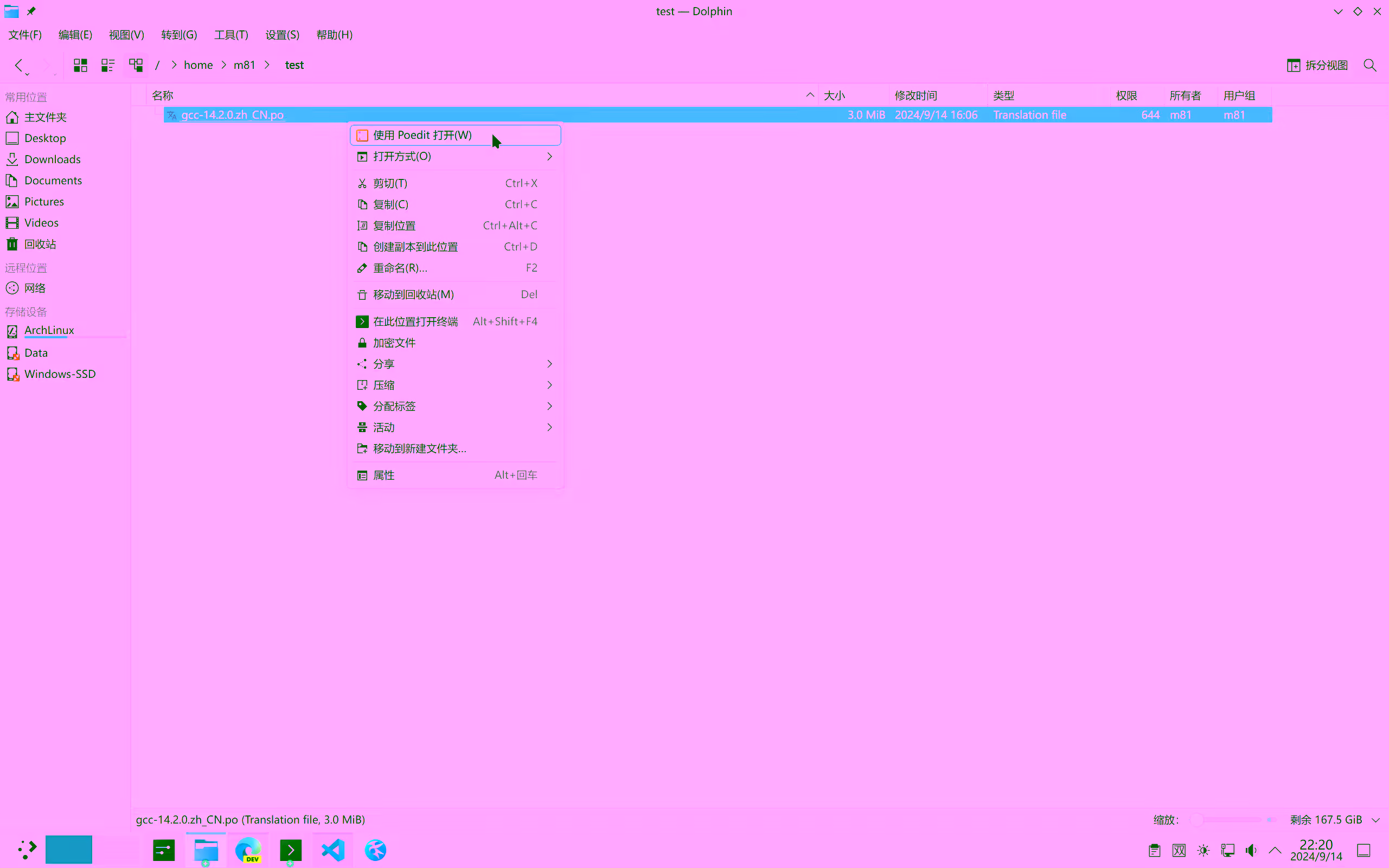Viewport: 1389px width, 868px height.
Task: Open Visual Studio Code from taskbar
Action: pyautogui.click(x=333, y=850)
